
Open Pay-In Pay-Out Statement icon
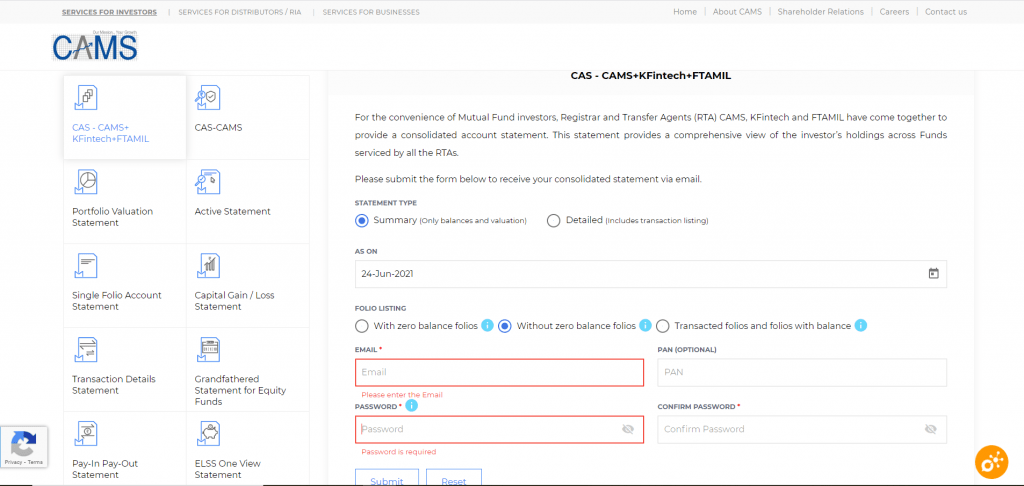coord(86,434)
